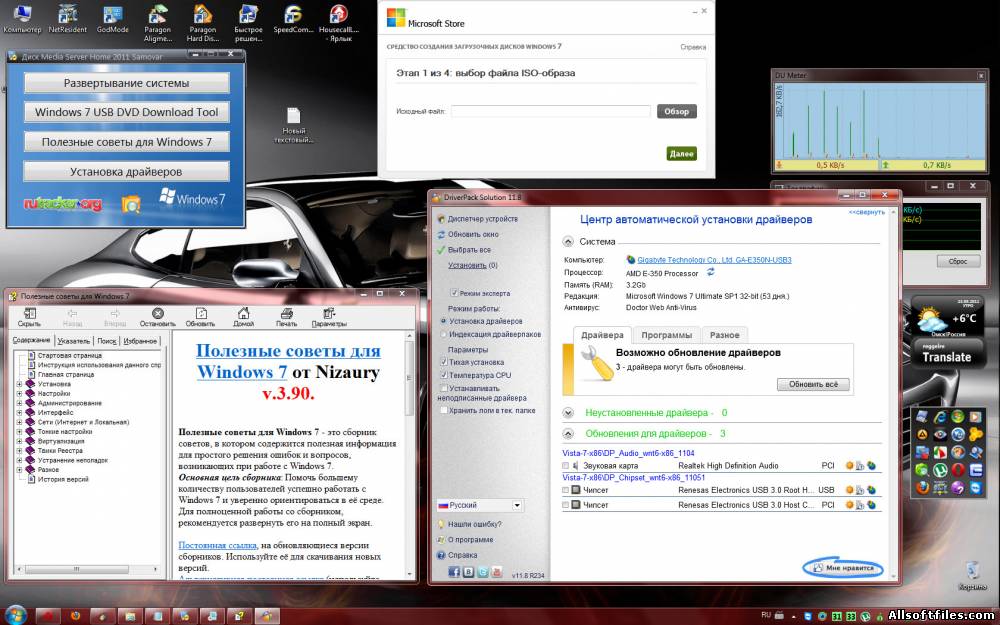Open the YouTube icon in DriverPack footer
The height and width of the screenshot is (625, 1000).
(497, 572)
